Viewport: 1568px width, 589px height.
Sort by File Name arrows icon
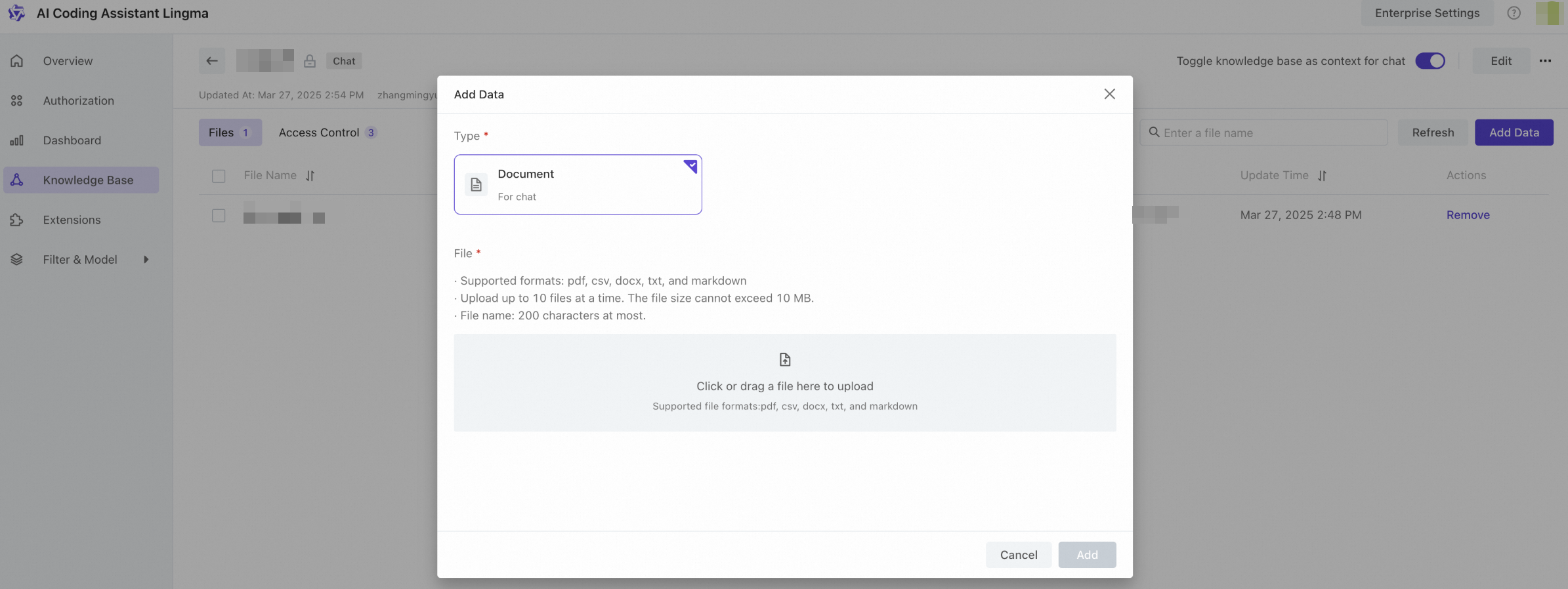pos(310,176)
